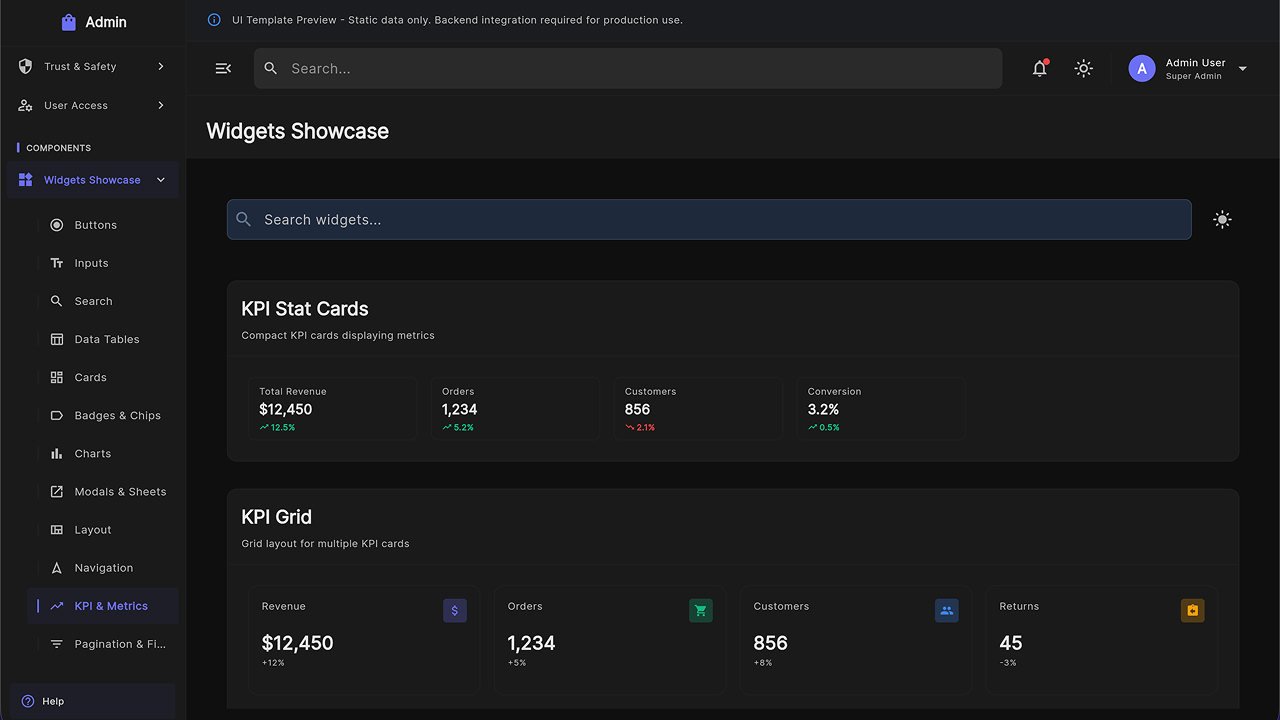Viewport: 1280px width, 720px height.
Task: Go to Data Tables in sidebar
Action: point(102,339)
